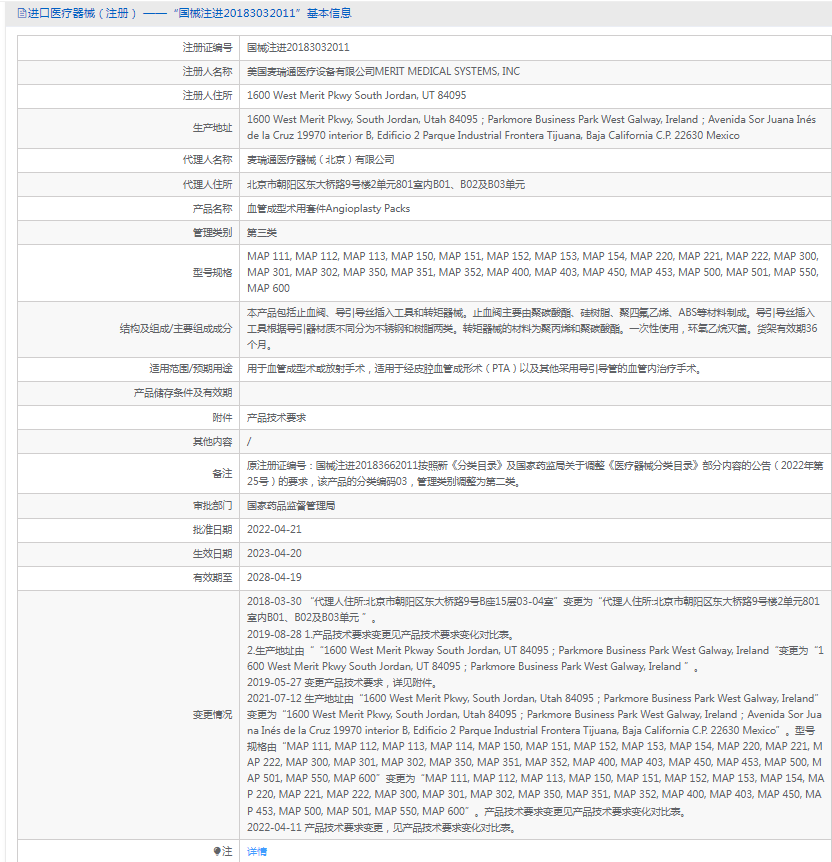Click the production address value mentioning Tijuana
Screen dimensions: 832x862
tap(531, 128)
